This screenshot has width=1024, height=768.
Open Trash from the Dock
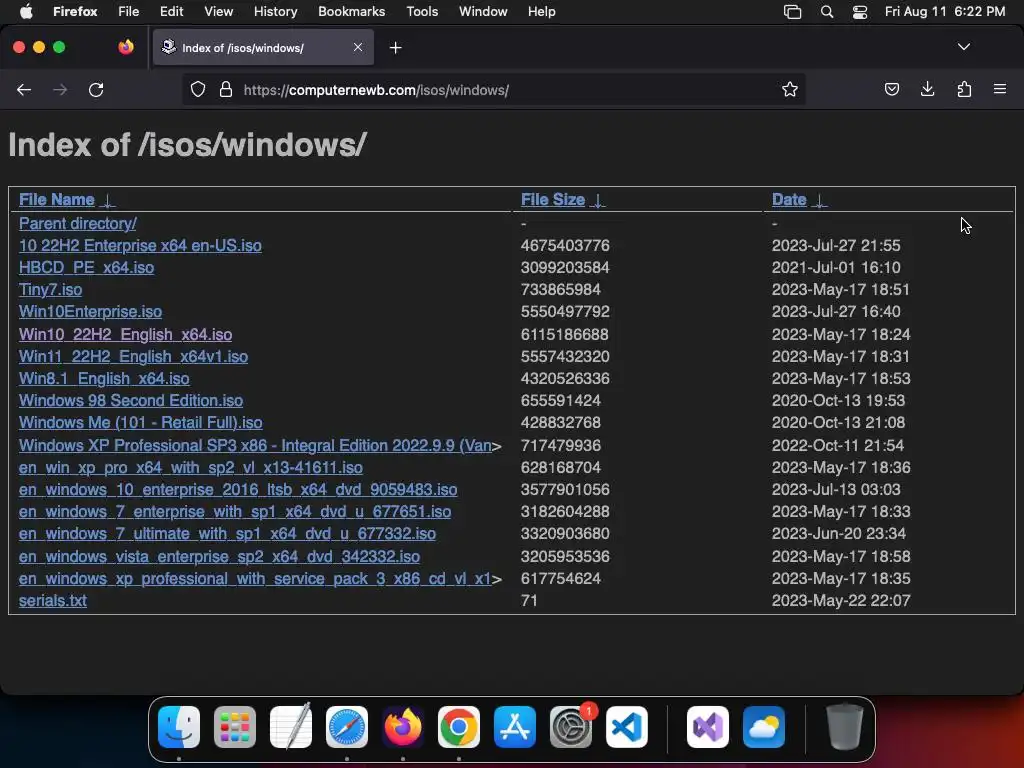(844, 726)
